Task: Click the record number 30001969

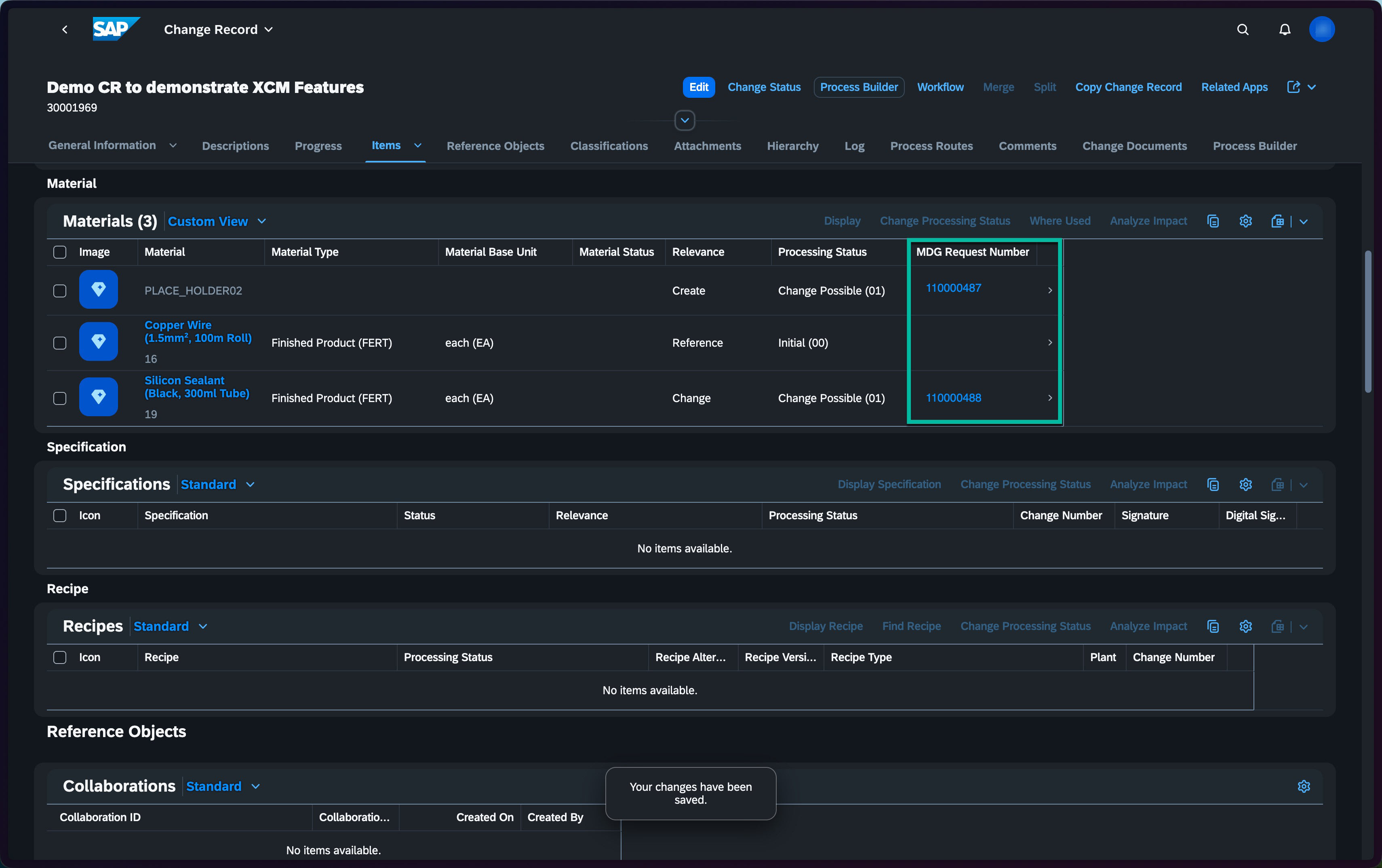Action: click(72, 108)
